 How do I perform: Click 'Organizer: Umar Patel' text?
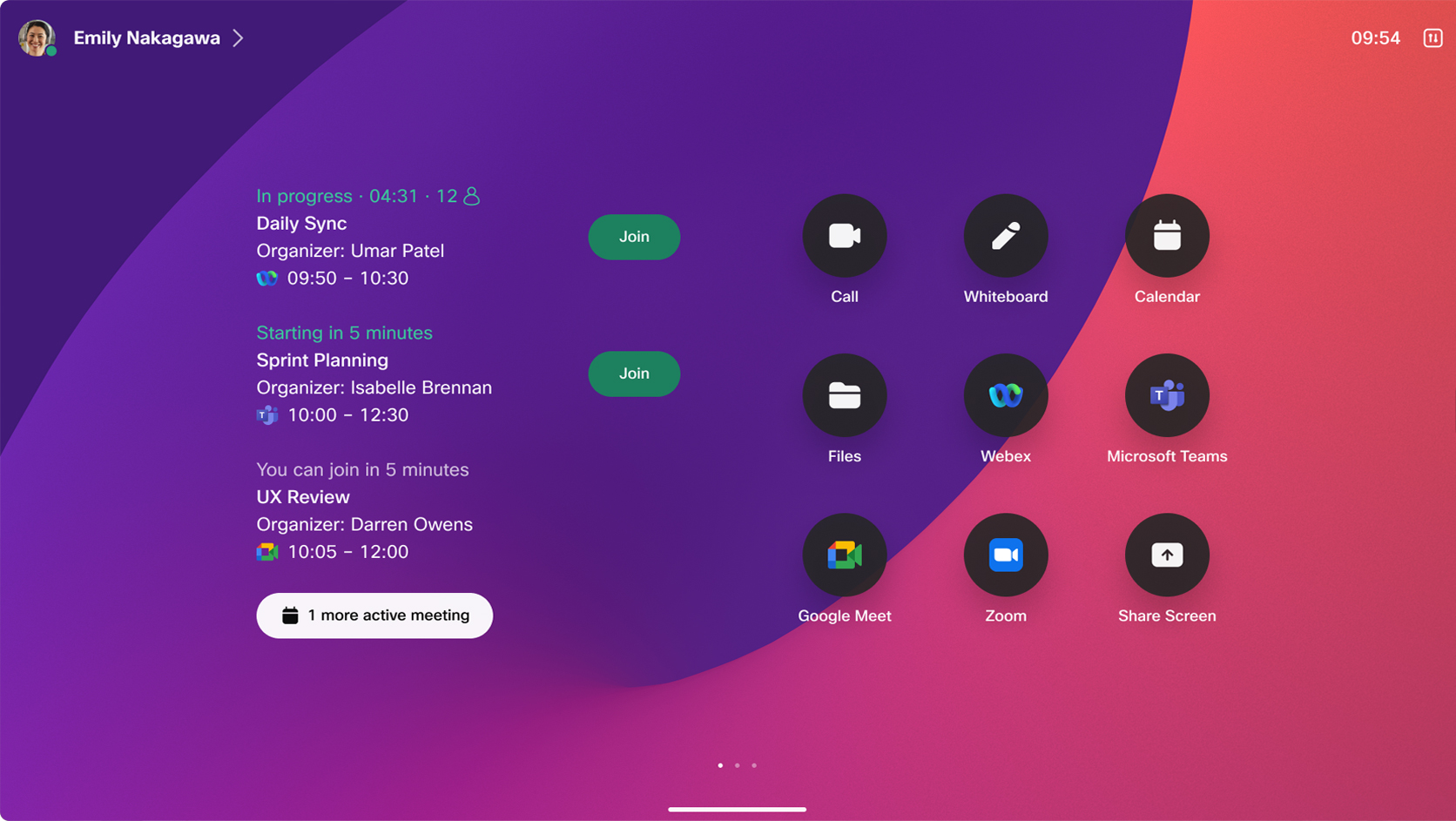(x=350, y=251)
